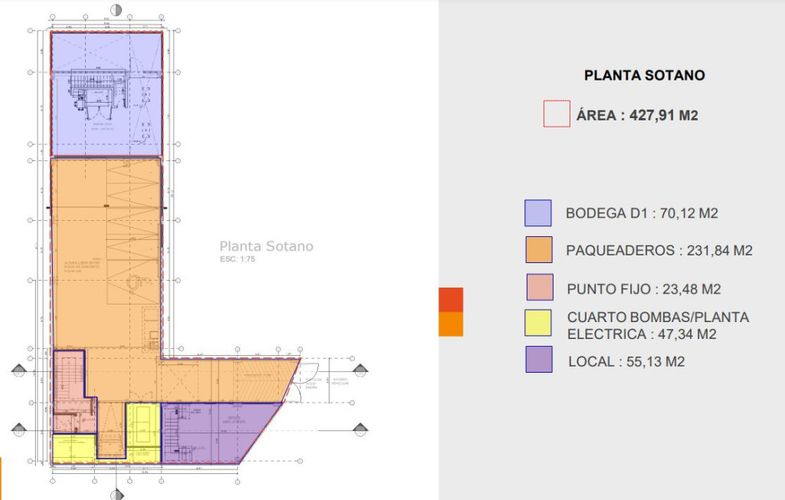
Task: Click the pink Punto Fijo legend swatch
Action: coord(540,287)
